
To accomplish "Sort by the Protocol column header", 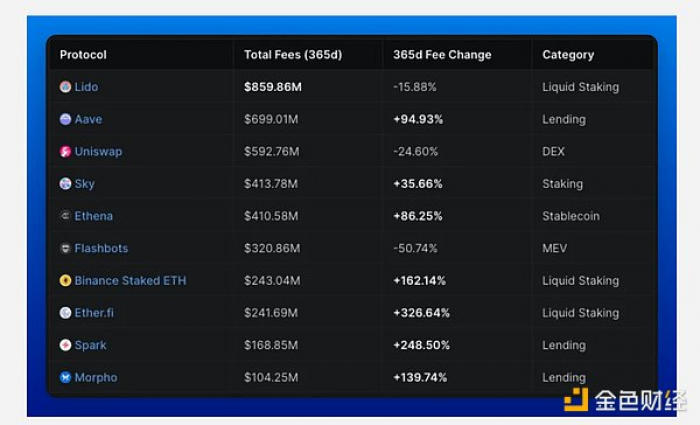I will [83, 55].
